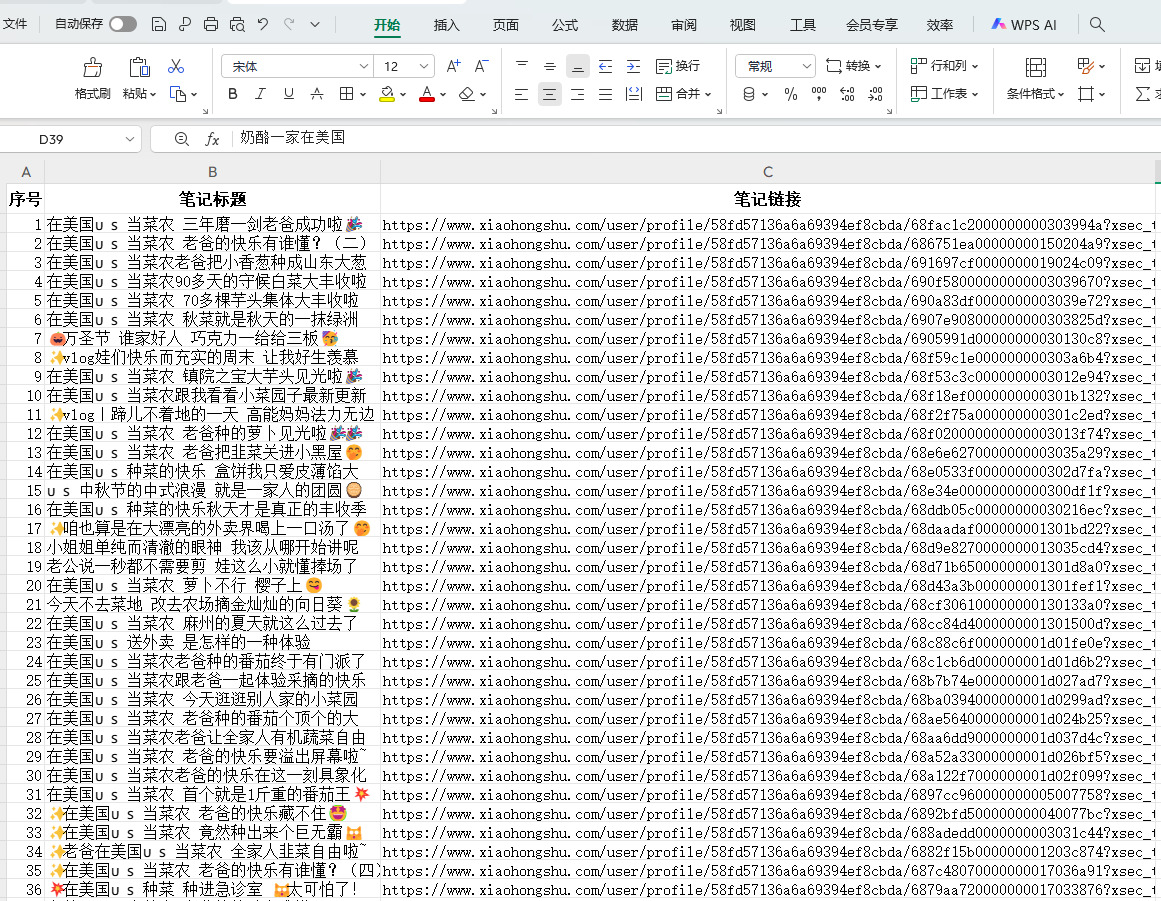Viewport: 1161px width, 901px height.
Task: Open the 数据 ribbon tab
Action: tap(625, 24)
